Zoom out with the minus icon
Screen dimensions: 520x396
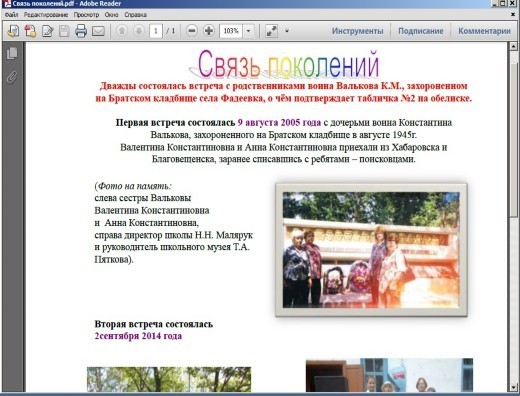192,31
